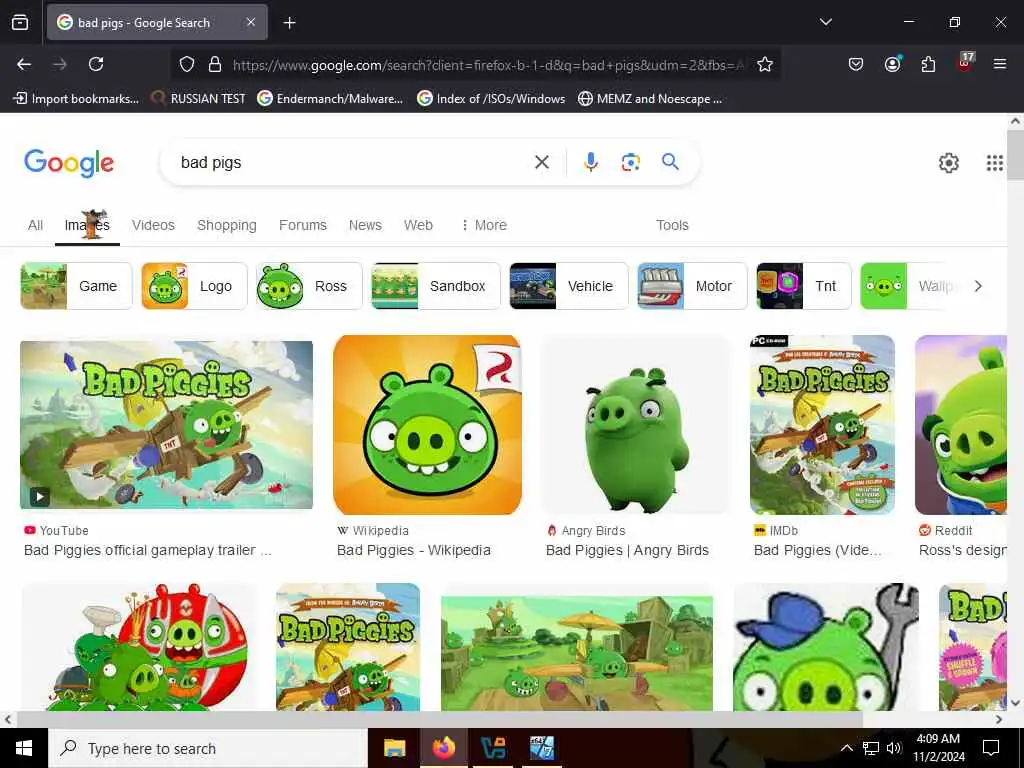Show hidden system tray icons
Screen dimensions: 1024x768
click(846, 748)
